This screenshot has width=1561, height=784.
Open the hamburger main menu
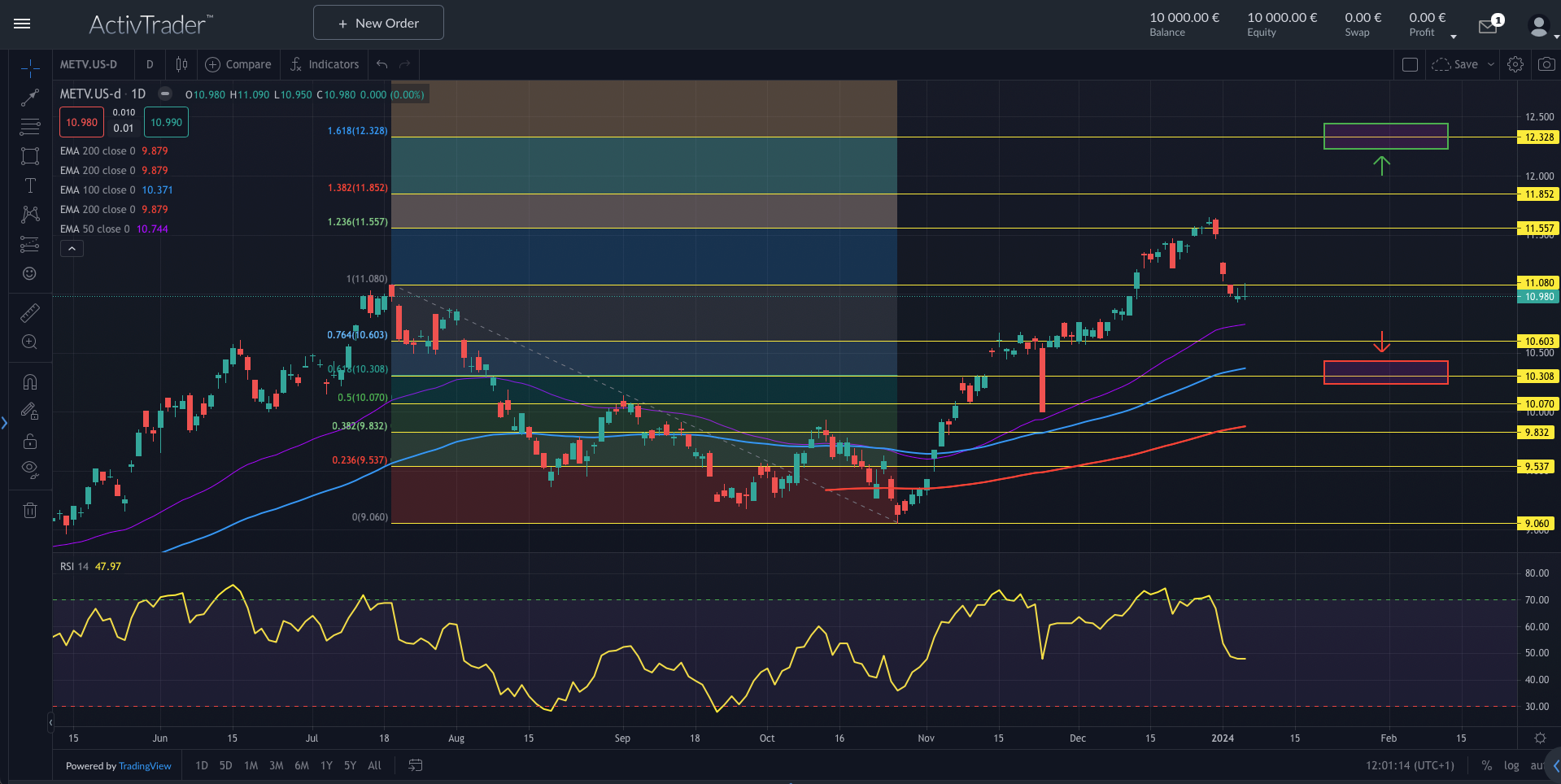[22, 23]
